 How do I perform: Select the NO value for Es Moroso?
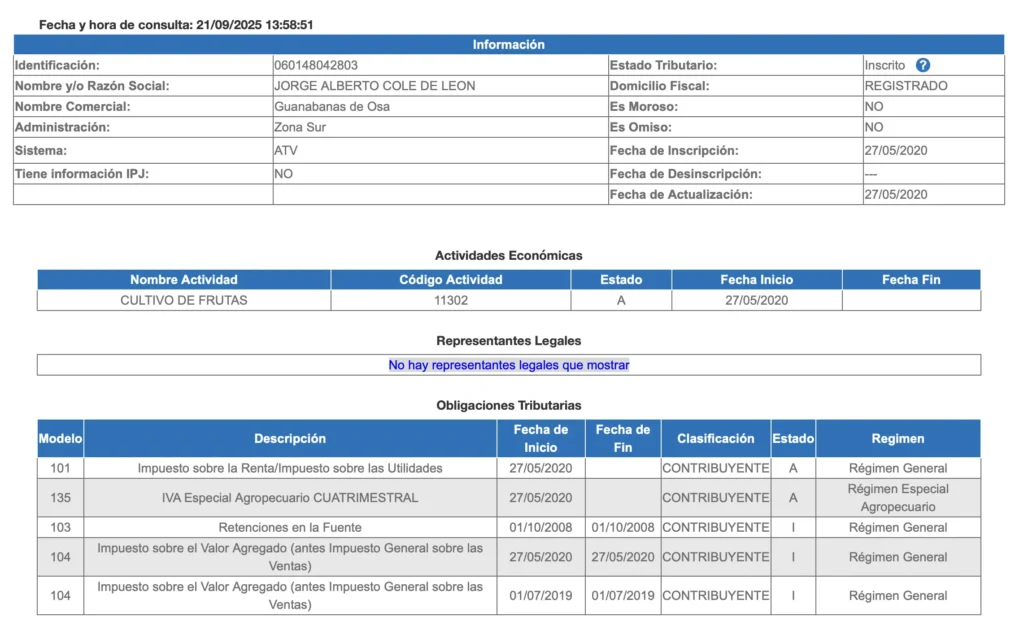point(874,106)
